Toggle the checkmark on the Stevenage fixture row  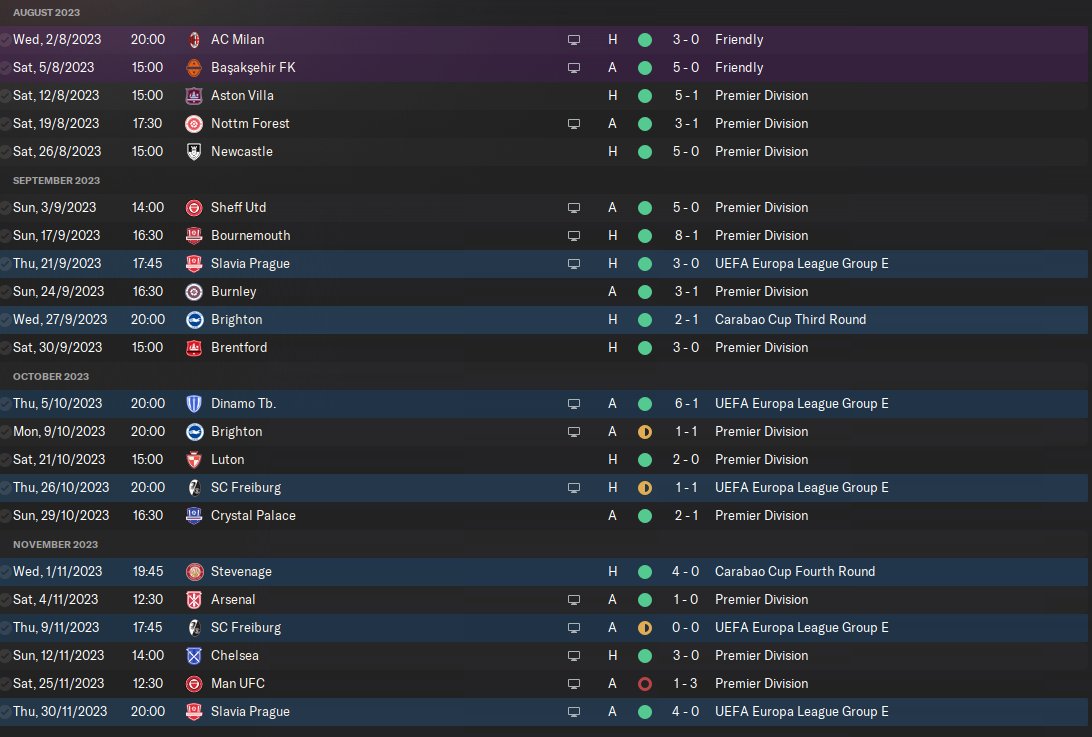point(6,571)
